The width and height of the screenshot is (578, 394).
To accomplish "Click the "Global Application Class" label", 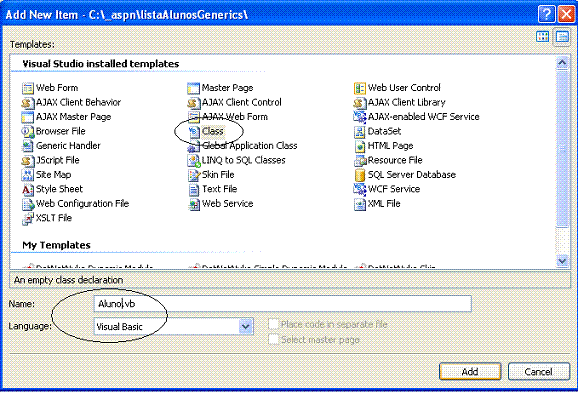I will (250, 146).
